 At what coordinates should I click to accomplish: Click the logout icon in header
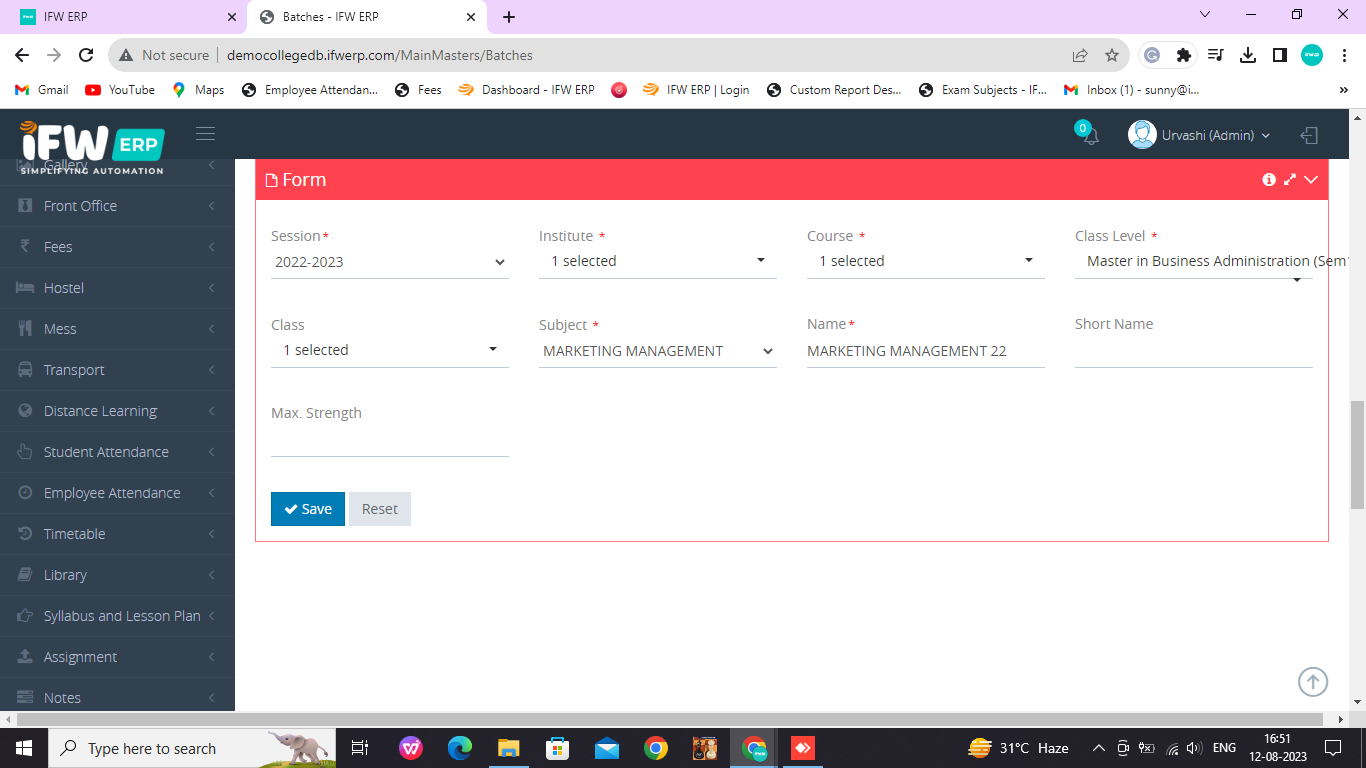tap(1309, 135)
